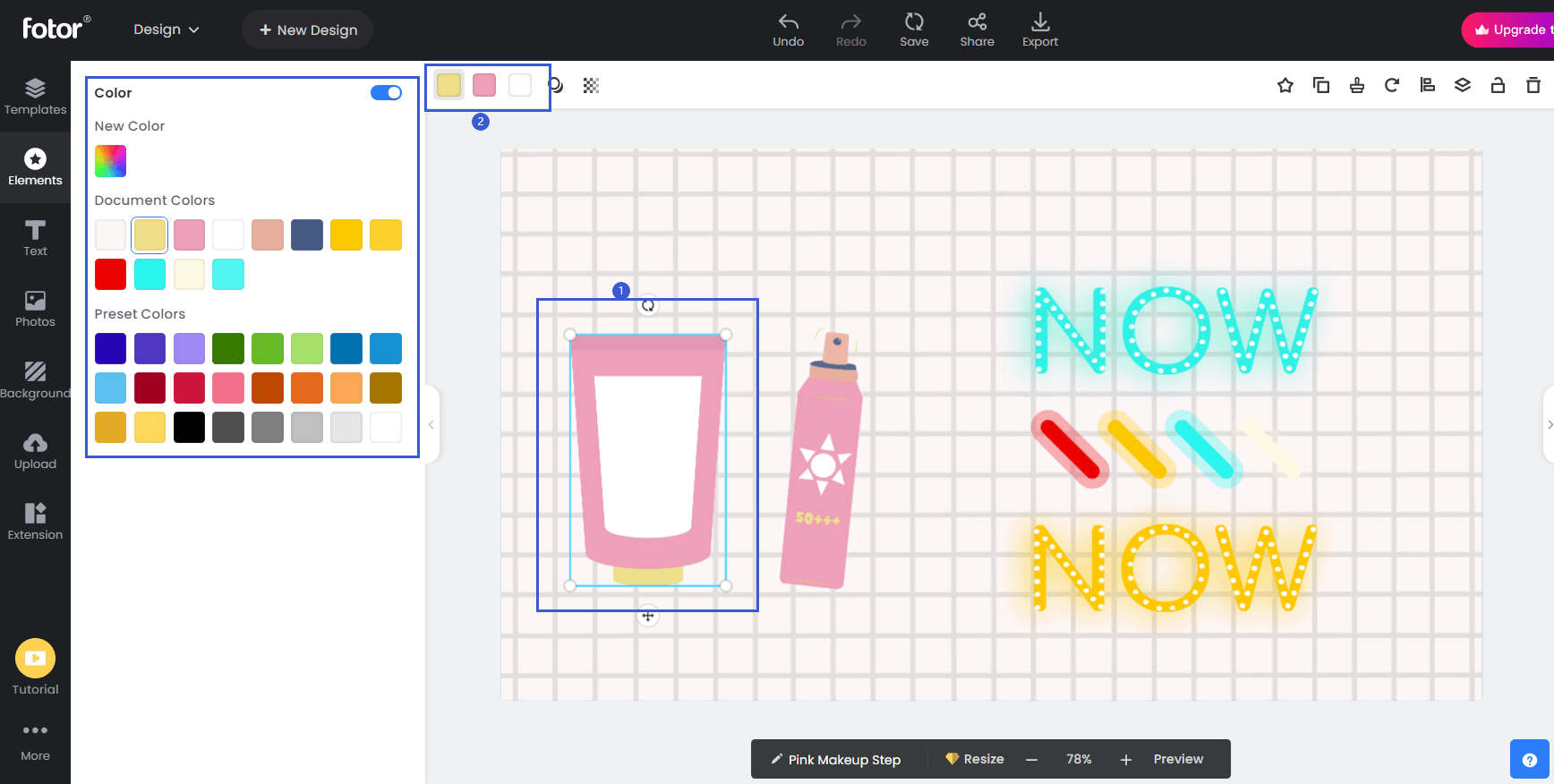This screenshot has height=784, width=1554.
Task: Click the unlock padlock icon
Action: tap(1498, 86)
